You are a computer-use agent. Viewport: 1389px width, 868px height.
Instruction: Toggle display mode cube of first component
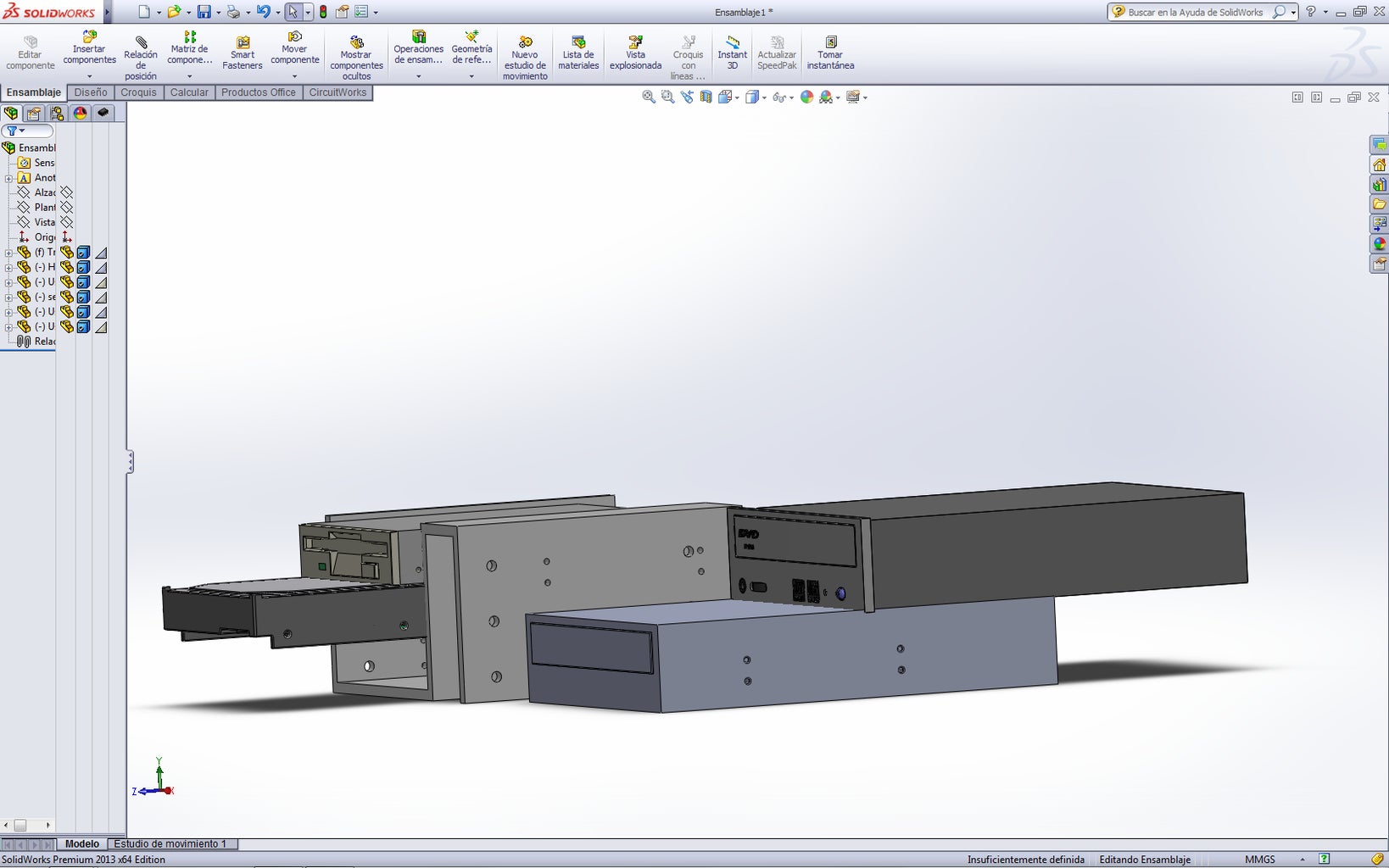83,253
